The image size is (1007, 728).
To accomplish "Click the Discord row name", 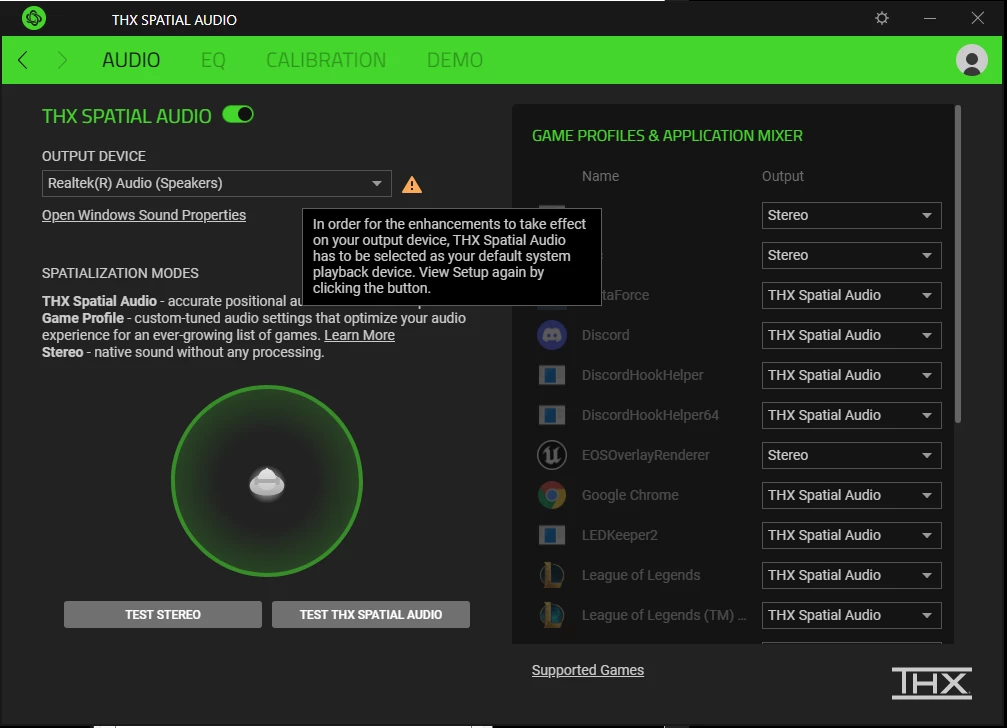I will (x=606, y=335).
